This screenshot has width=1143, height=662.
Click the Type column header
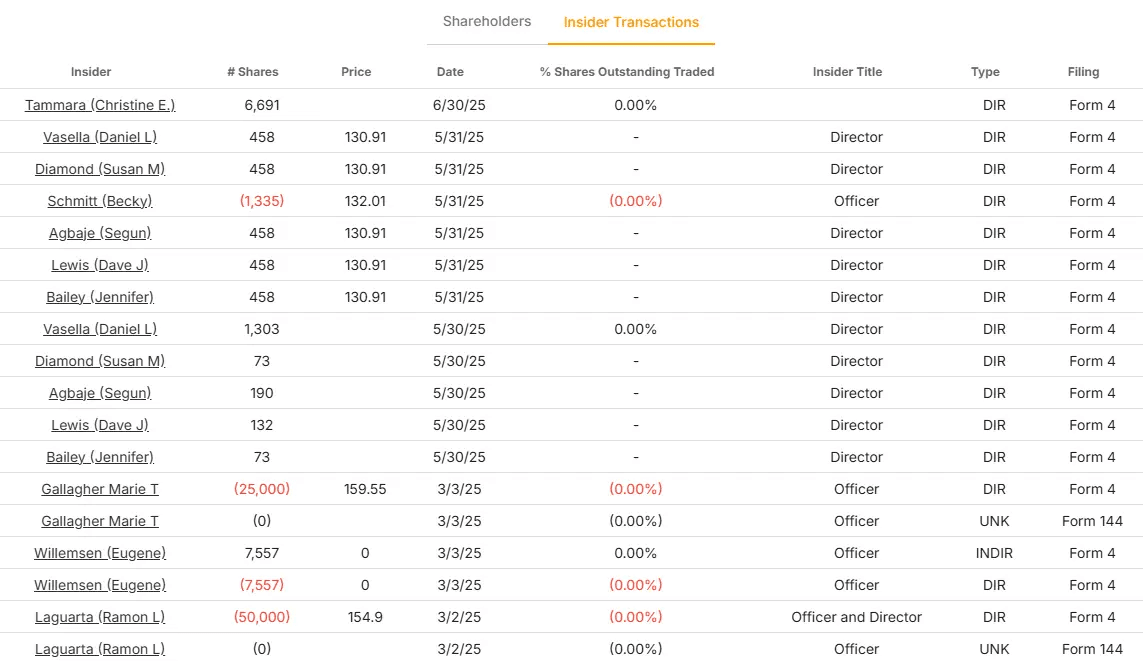(x=986, y=71)
